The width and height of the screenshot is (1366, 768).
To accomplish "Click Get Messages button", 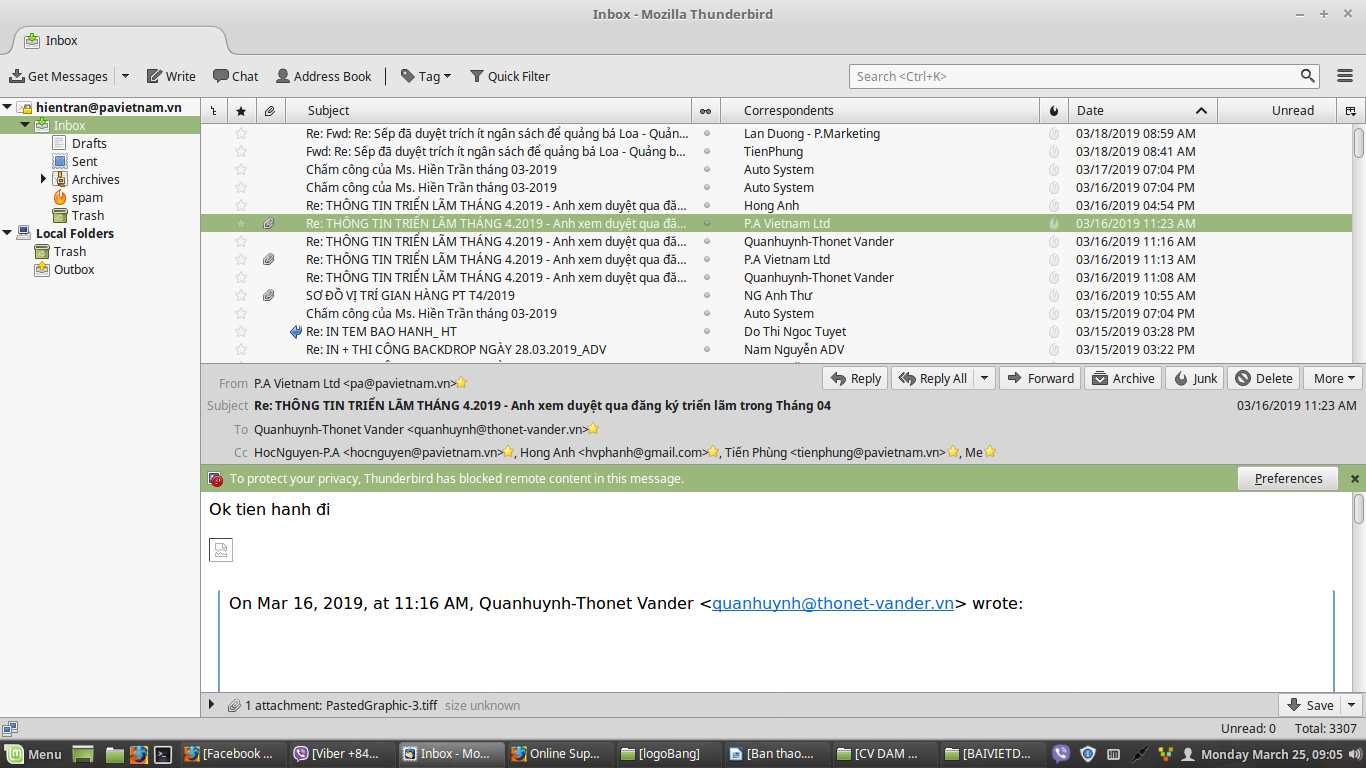I will point(58,76).
